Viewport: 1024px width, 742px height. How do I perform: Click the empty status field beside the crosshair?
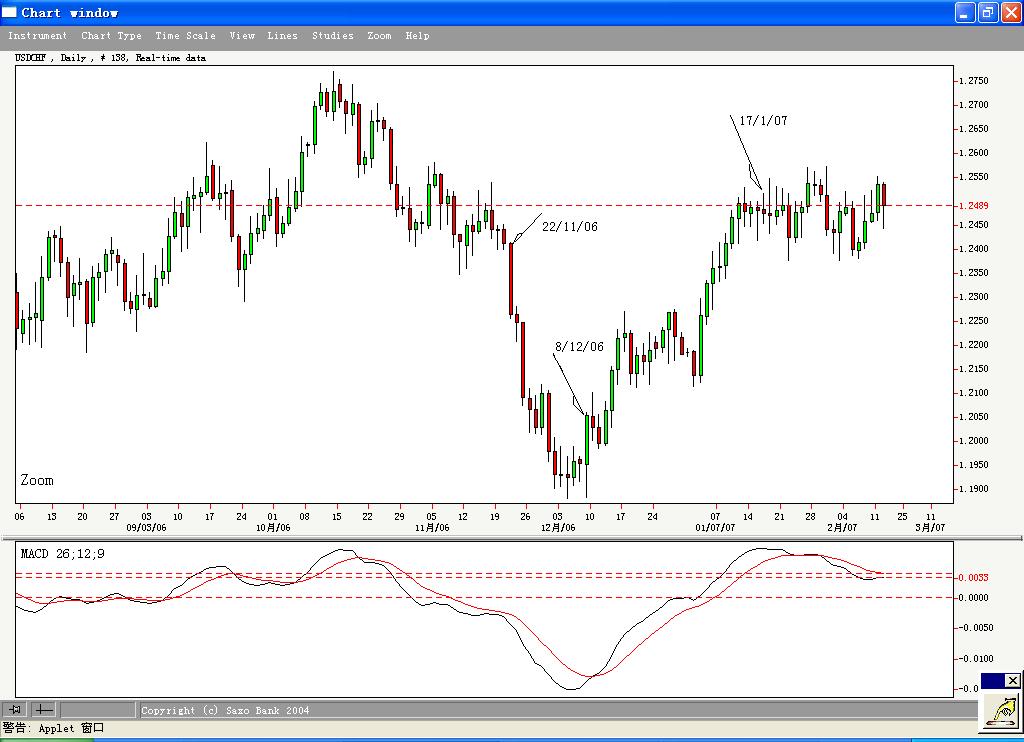tap(97, 709)
